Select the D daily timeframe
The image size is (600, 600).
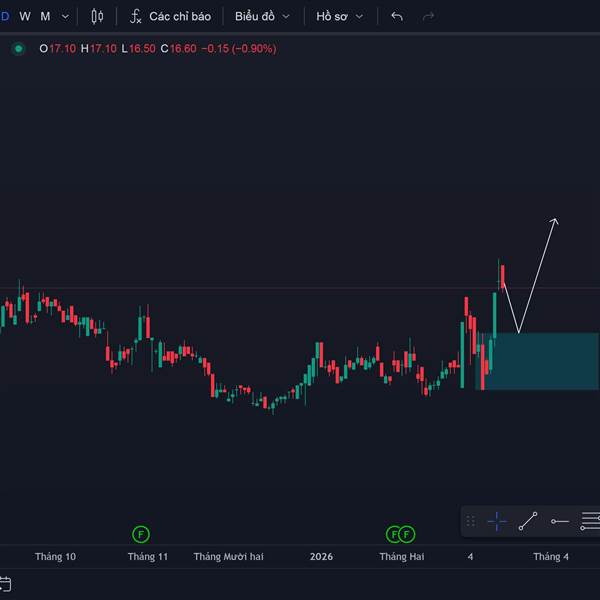[x=5, y=16]
